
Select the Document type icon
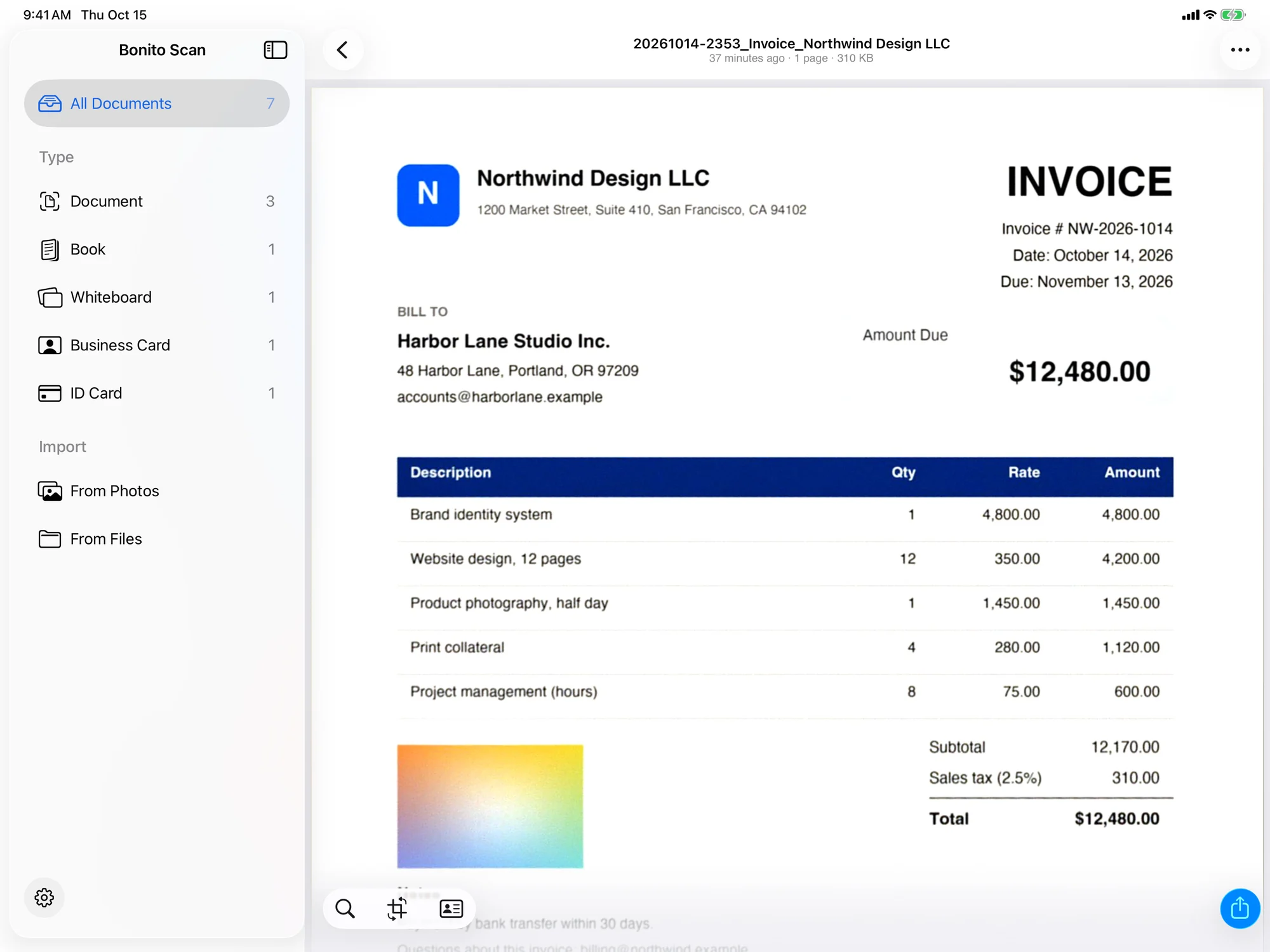tap(50, 201)
